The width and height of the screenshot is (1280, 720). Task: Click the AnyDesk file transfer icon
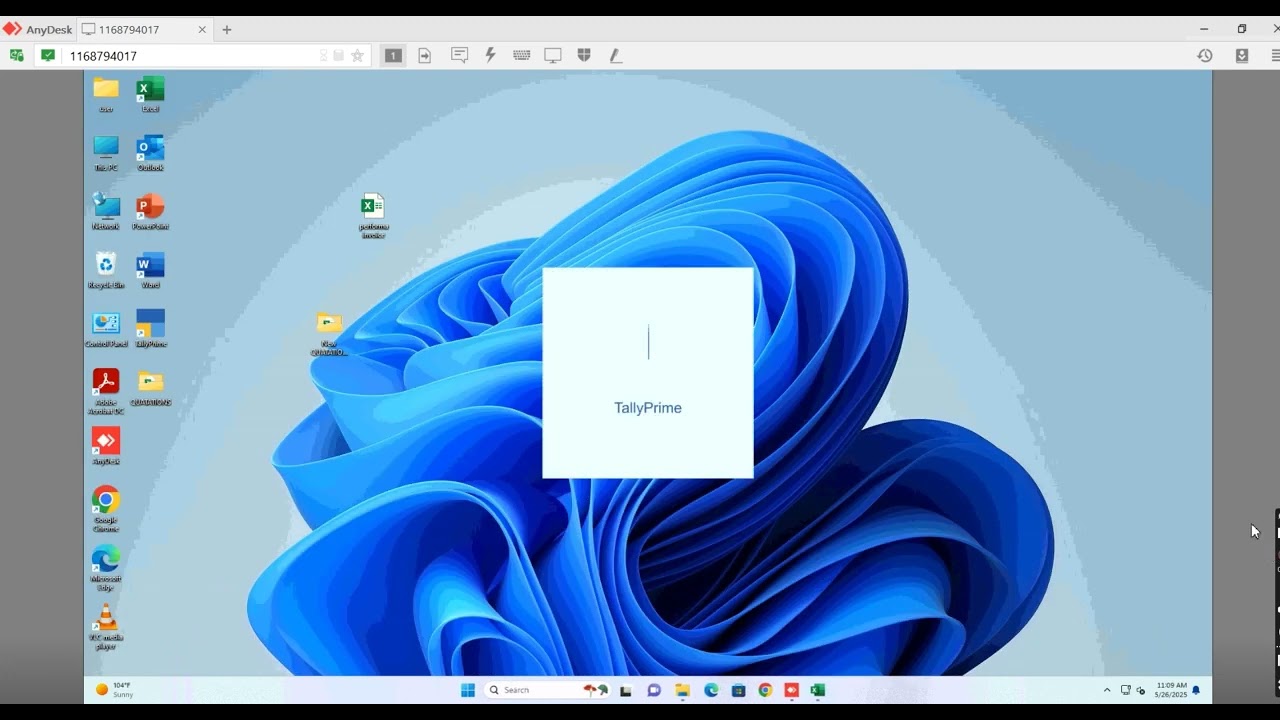coord(425,56)
